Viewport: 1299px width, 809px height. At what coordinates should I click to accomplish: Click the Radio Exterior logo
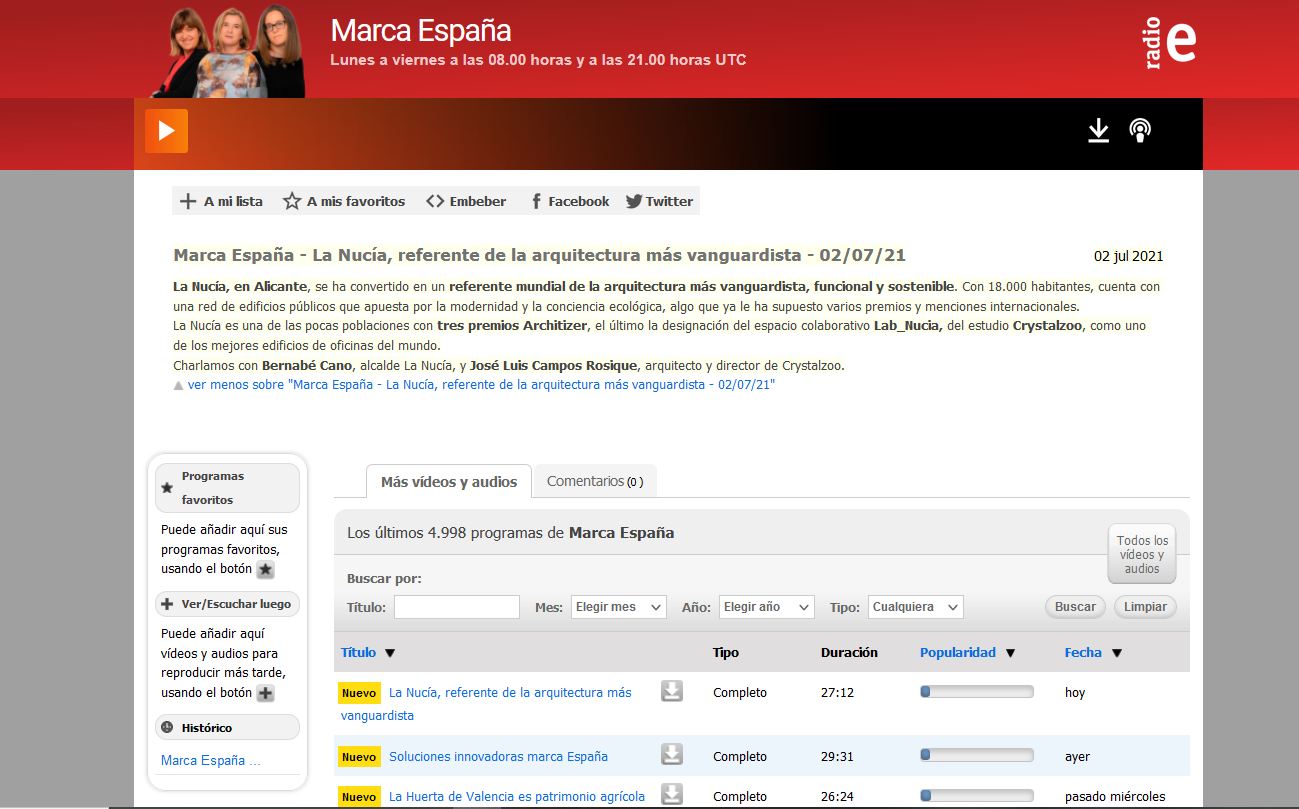[x=1171, y=41]
